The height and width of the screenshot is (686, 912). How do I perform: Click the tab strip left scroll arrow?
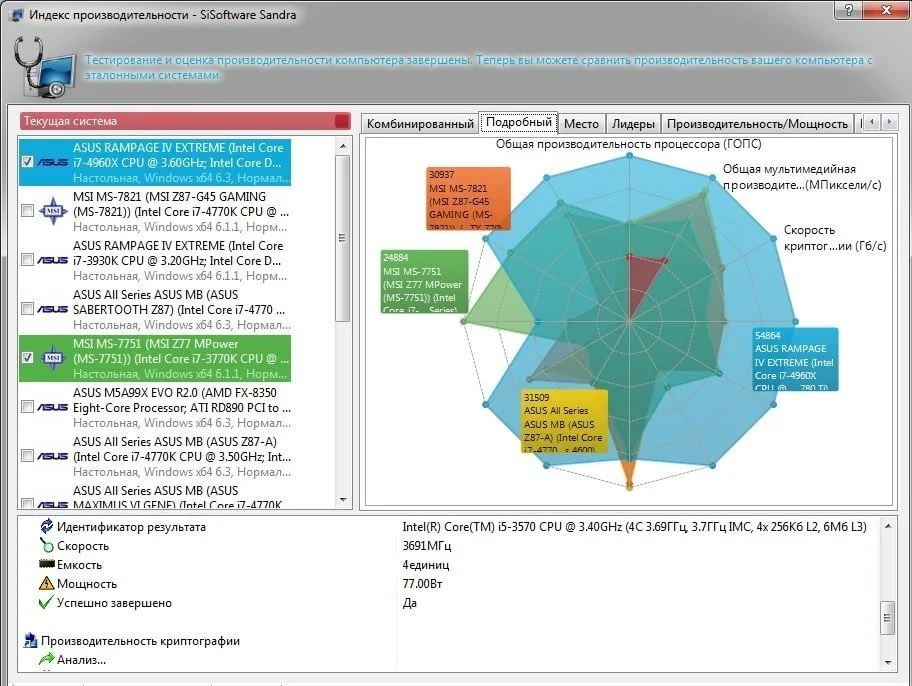(871, 122)
